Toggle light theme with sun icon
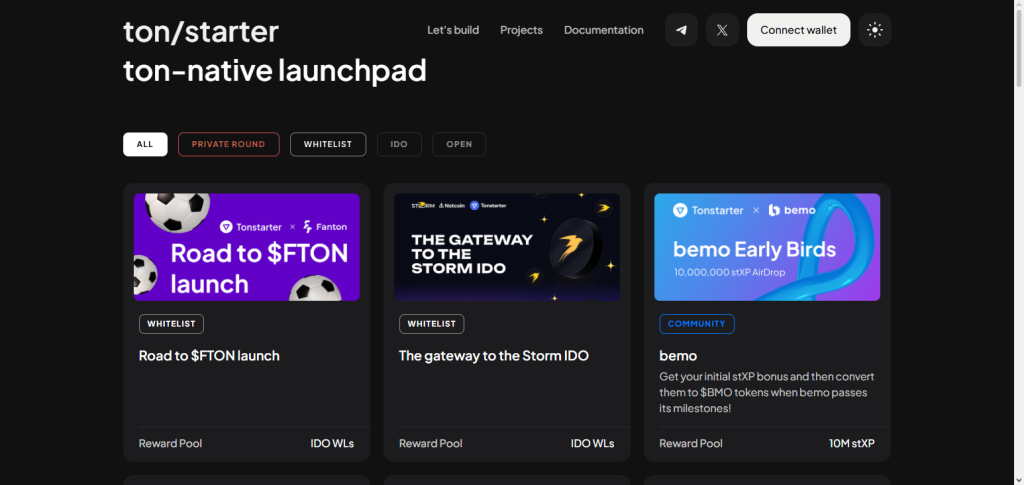 pyautogui.click(x=874, y=30)
